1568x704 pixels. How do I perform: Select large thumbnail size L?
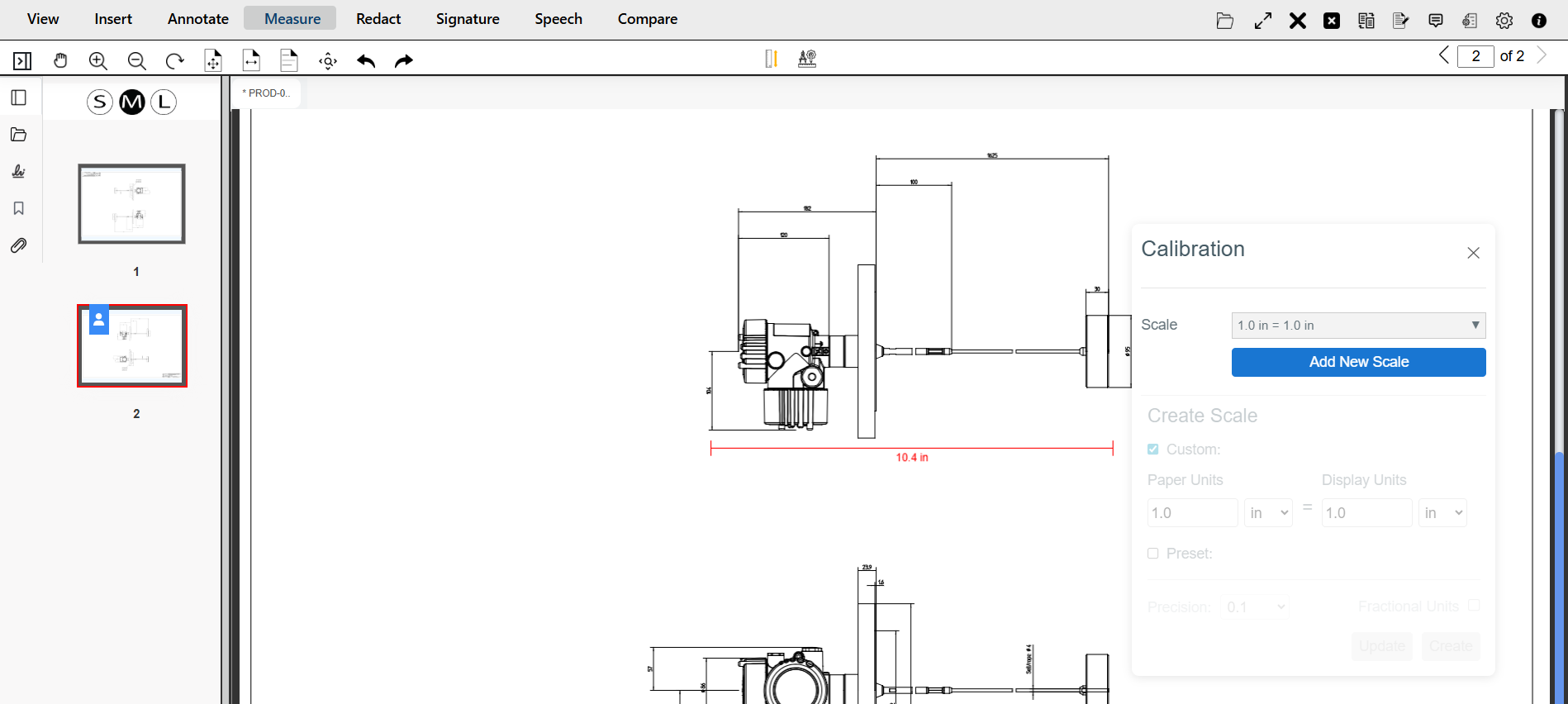pyautogui.click(x=164, y=102)
